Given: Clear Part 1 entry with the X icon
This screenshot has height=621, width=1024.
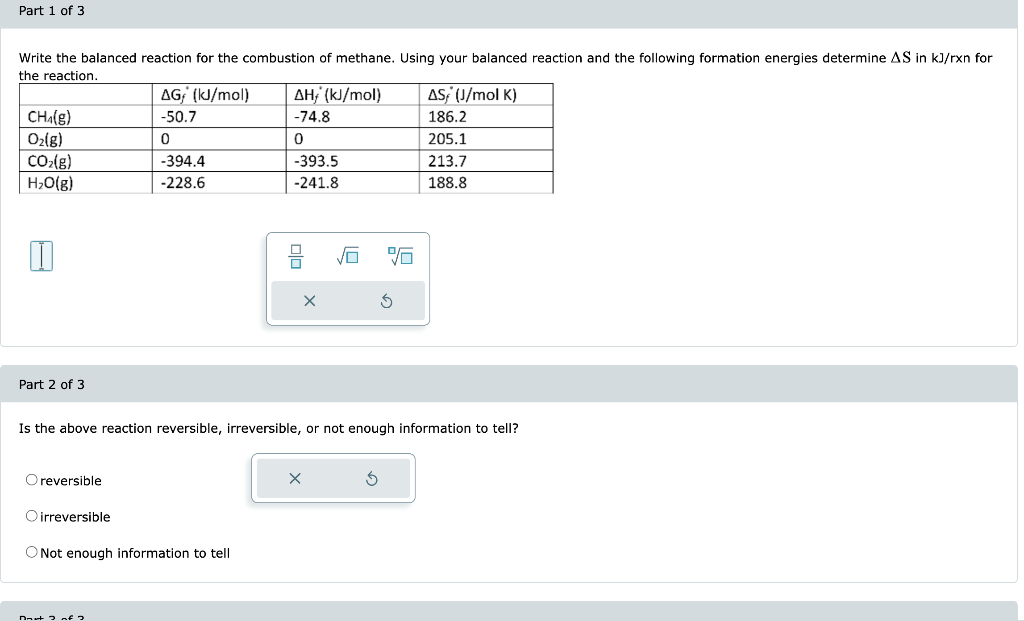Looking at the screenshot, I should 310,300.
